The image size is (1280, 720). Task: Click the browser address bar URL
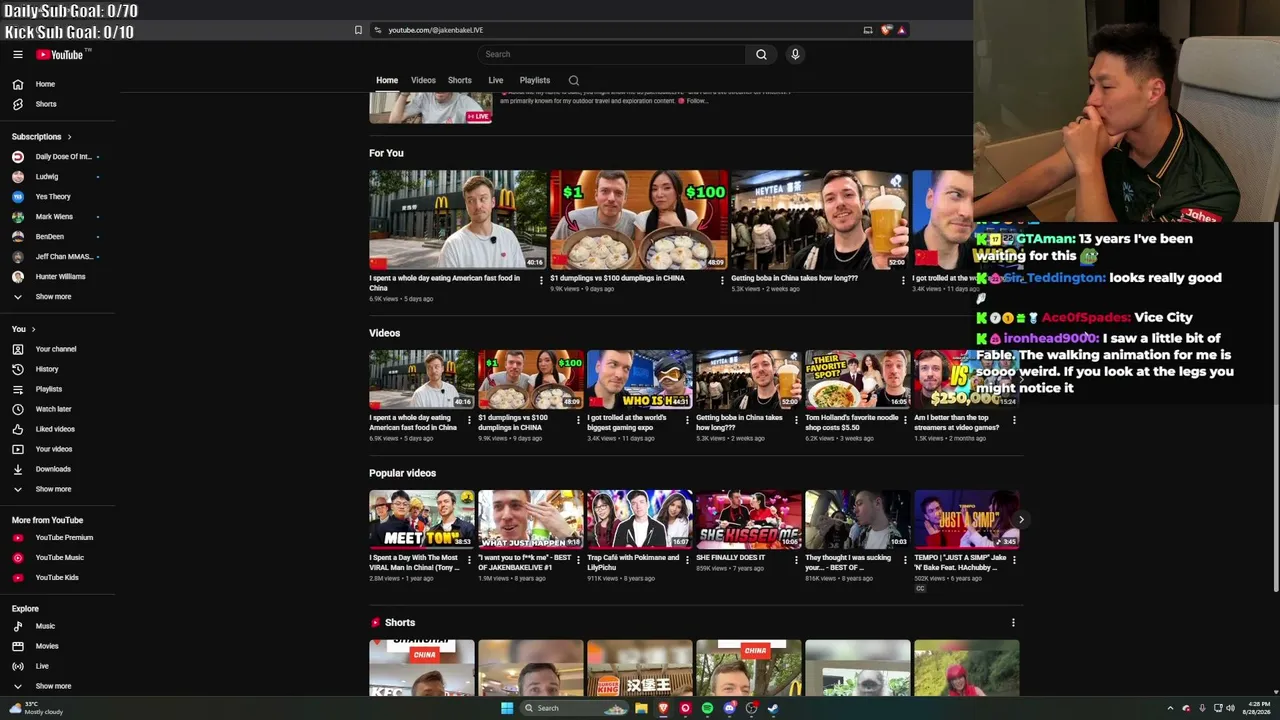point(436,30)
